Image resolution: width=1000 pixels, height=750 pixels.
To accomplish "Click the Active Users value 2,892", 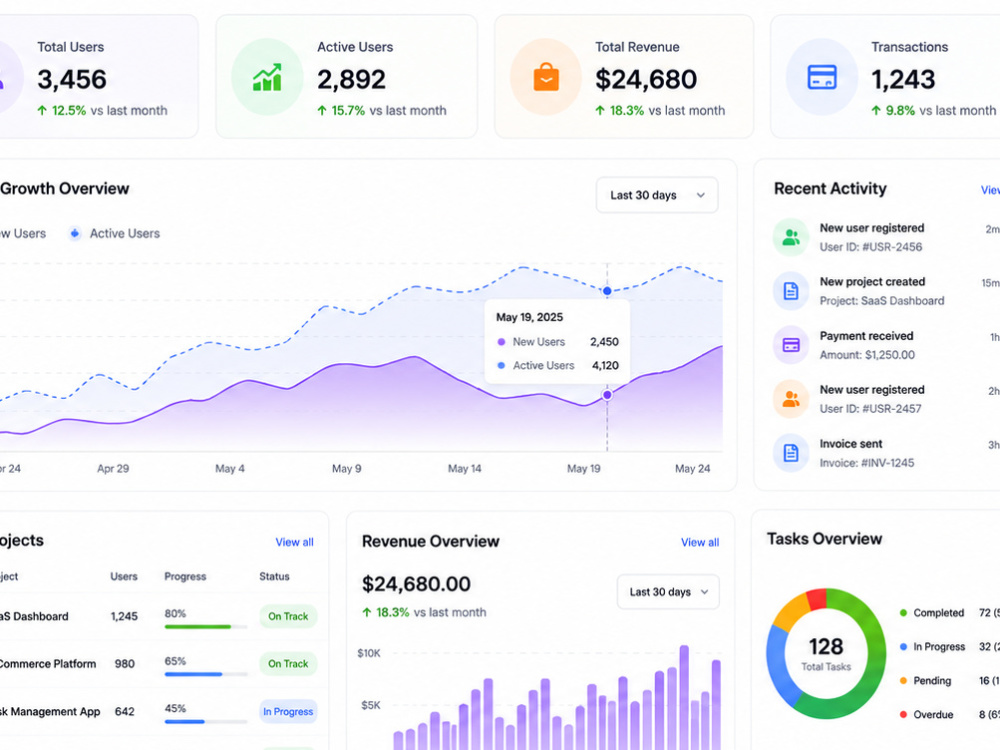I will pyautogui.click(x=351, y=79).
